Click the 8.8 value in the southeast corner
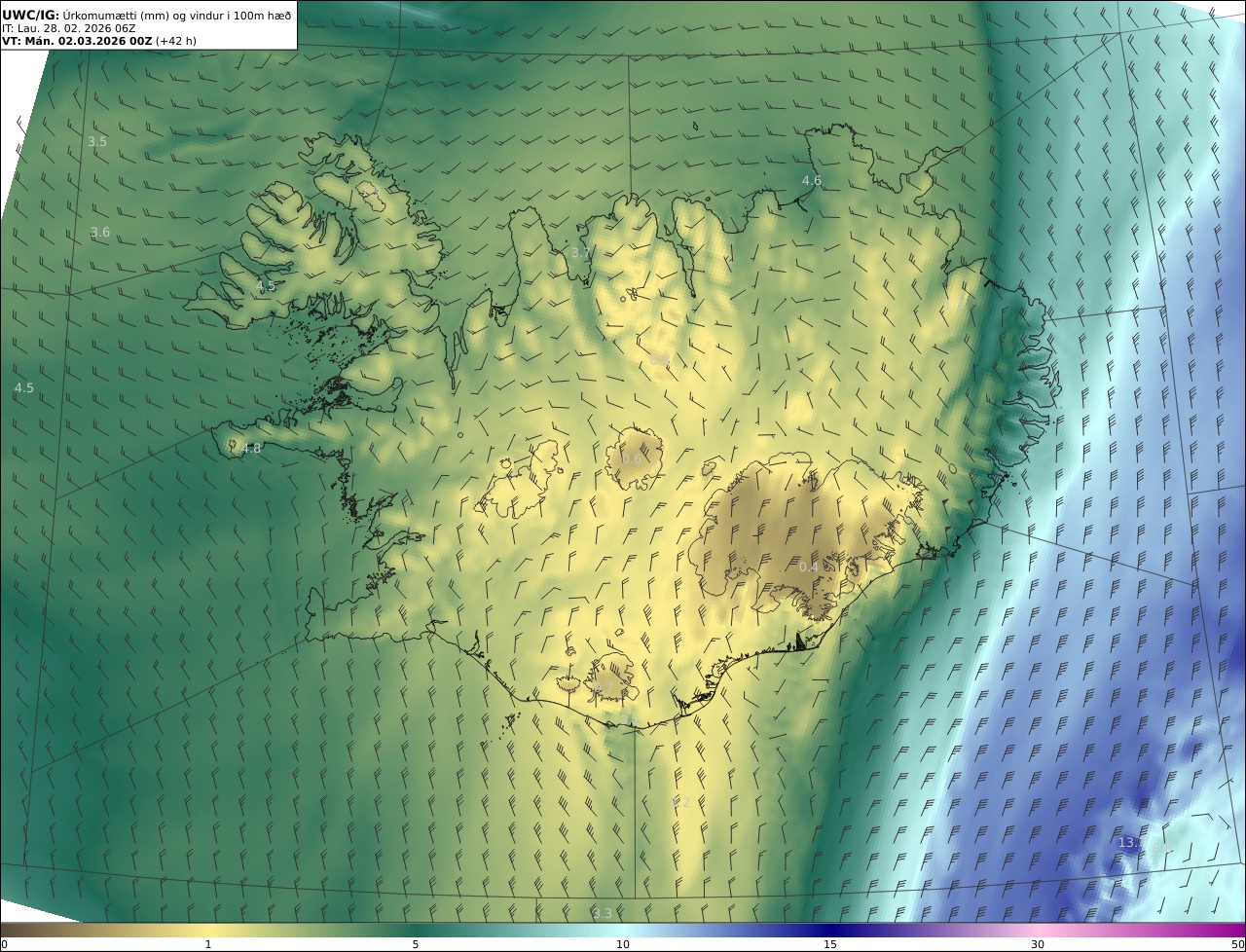 pos(1162,849)
